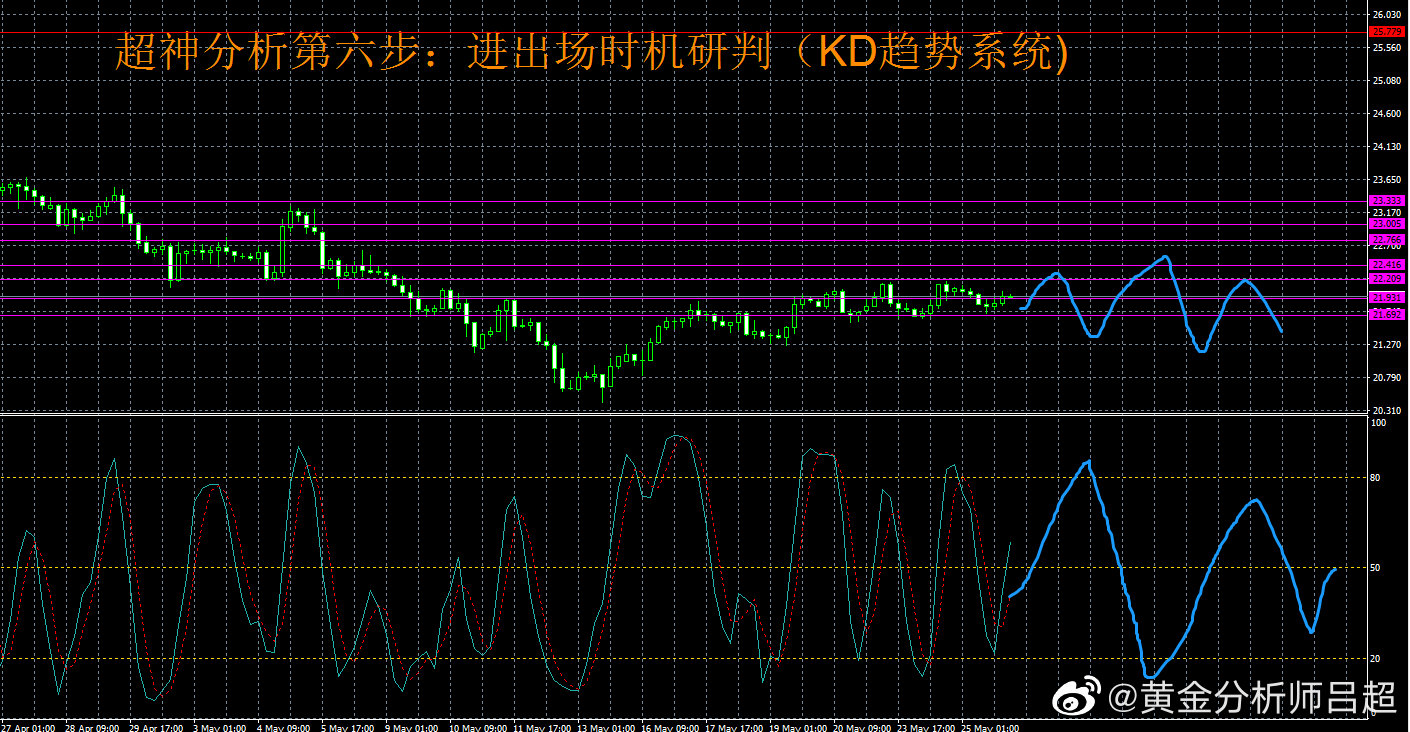
Task: Click the 23.650 price axis value
Action: click(x=1386, y=180)
